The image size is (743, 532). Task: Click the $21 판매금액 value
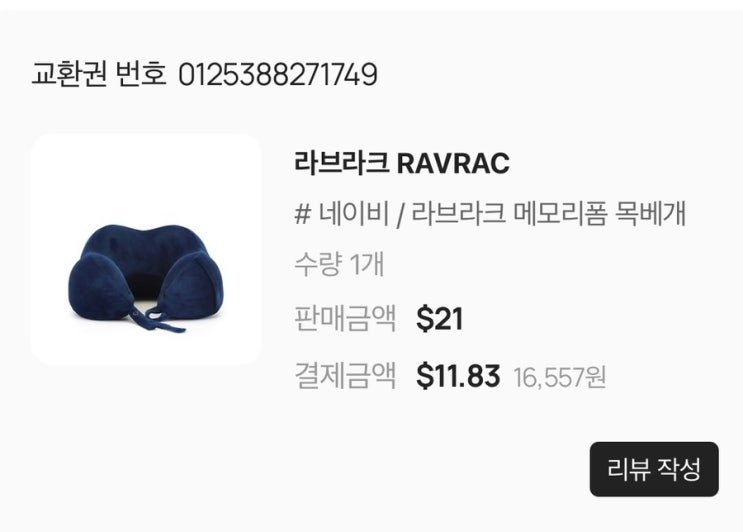pyautogui.click(x=439, y=318)
